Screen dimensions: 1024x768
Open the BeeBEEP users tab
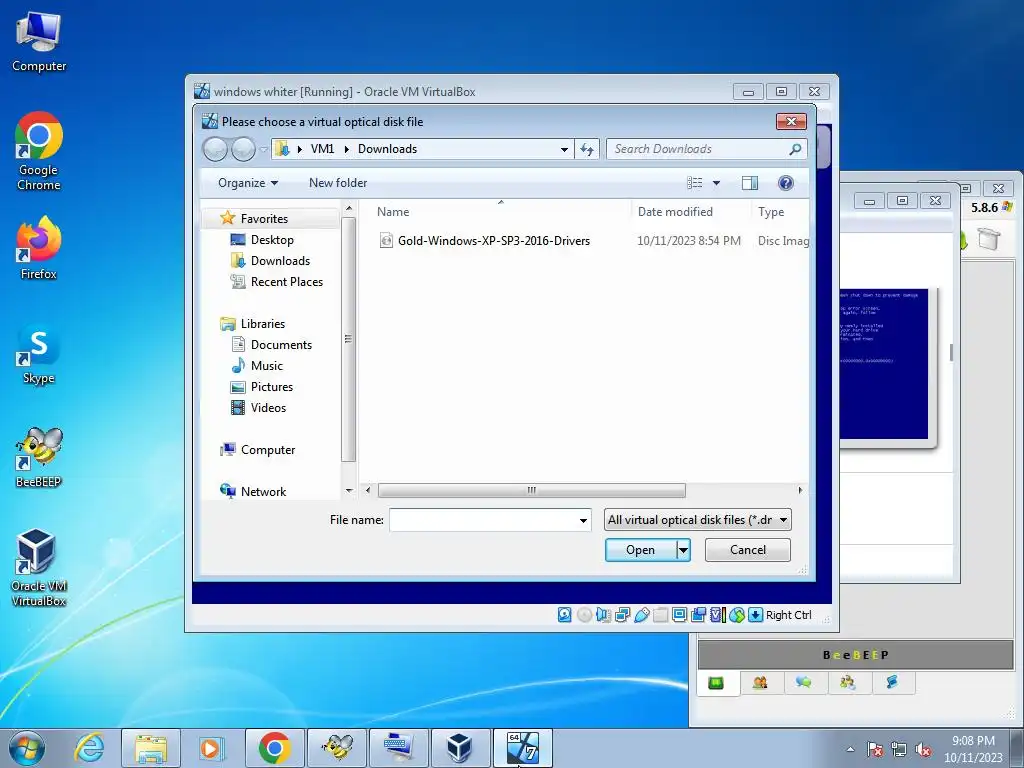pyautogui.click(x=760, y=683)
